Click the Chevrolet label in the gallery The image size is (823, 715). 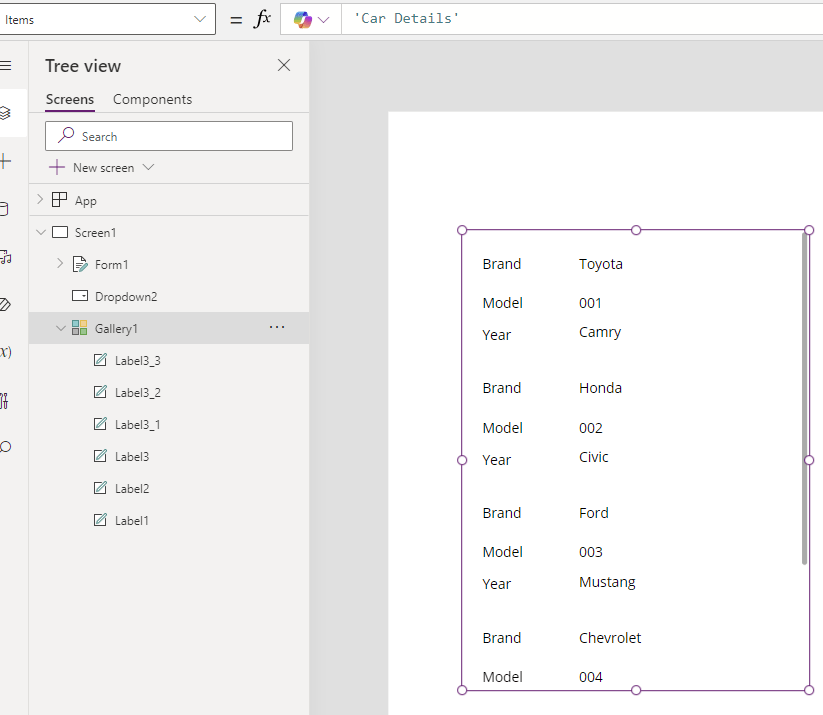(x=610, y=638)
